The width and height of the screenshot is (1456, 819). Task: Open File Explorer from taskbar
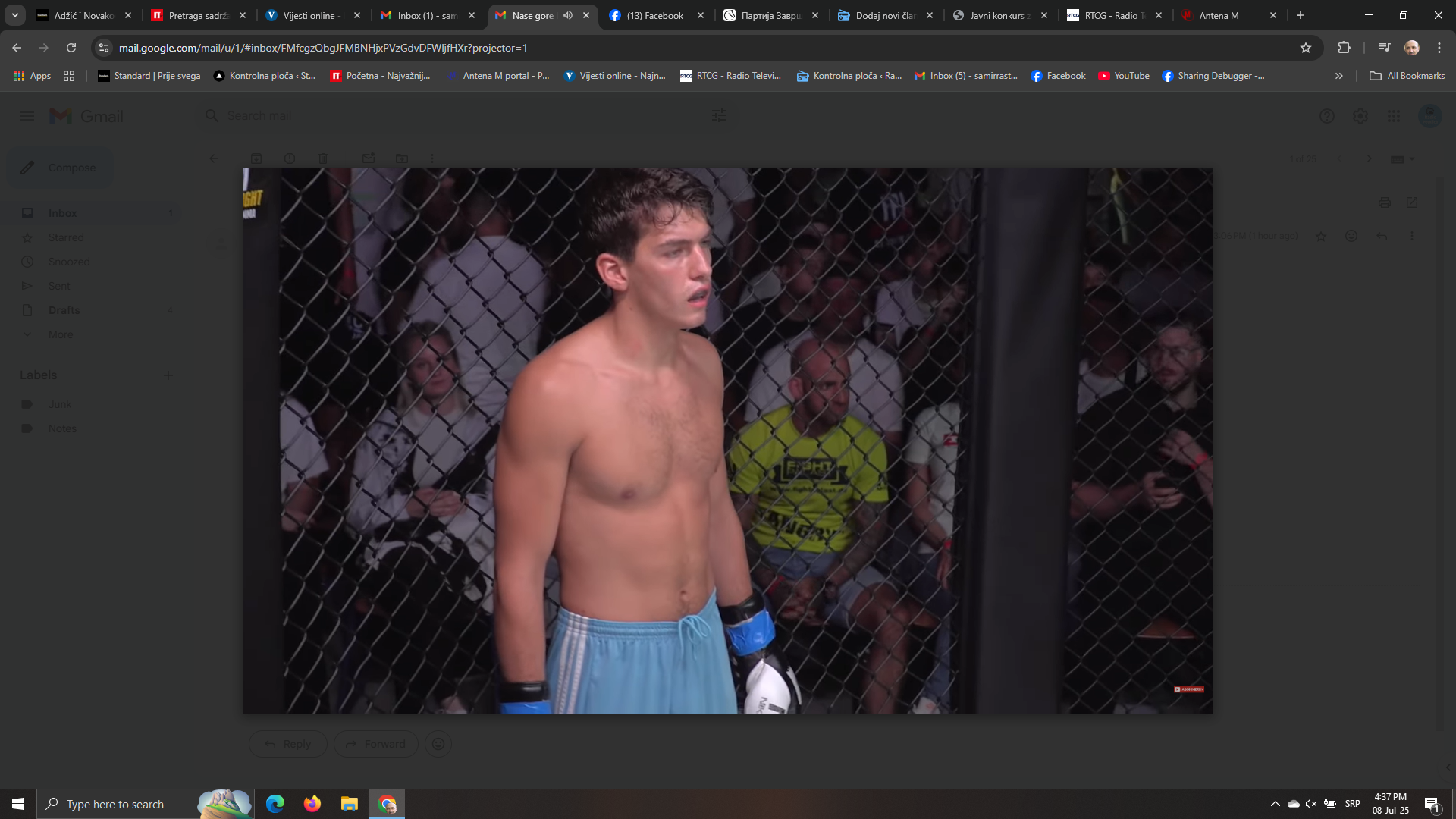pos(350,804)
